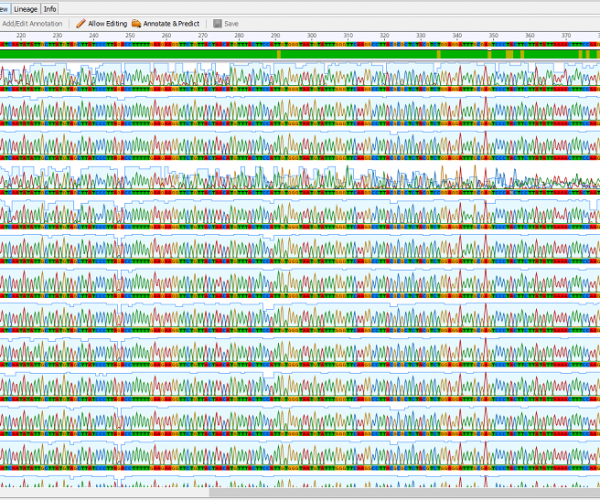Click the Save text label in toolbar
Screen dimensions: 600x500
click(x=231, y=23)
